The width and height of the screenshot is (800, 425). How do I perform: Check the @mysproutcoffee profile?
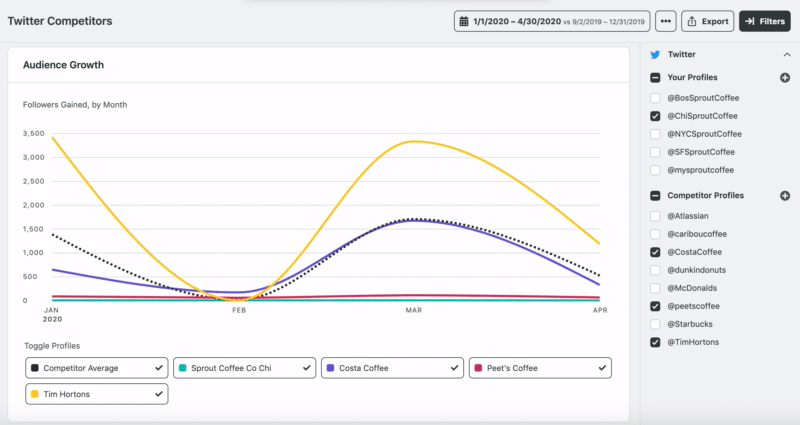[x=655, y=170]
